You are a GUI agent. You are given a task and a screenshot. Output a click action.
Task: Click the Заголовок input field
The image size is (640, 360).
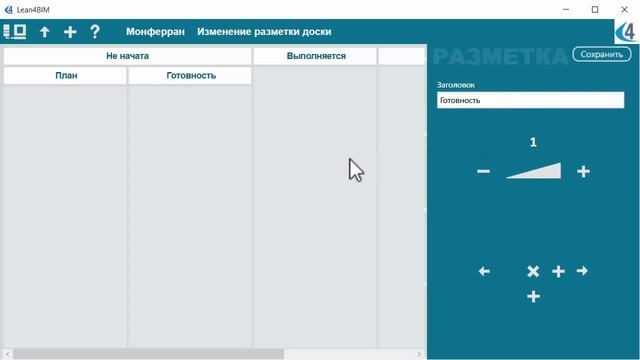(x=530, y=100)
